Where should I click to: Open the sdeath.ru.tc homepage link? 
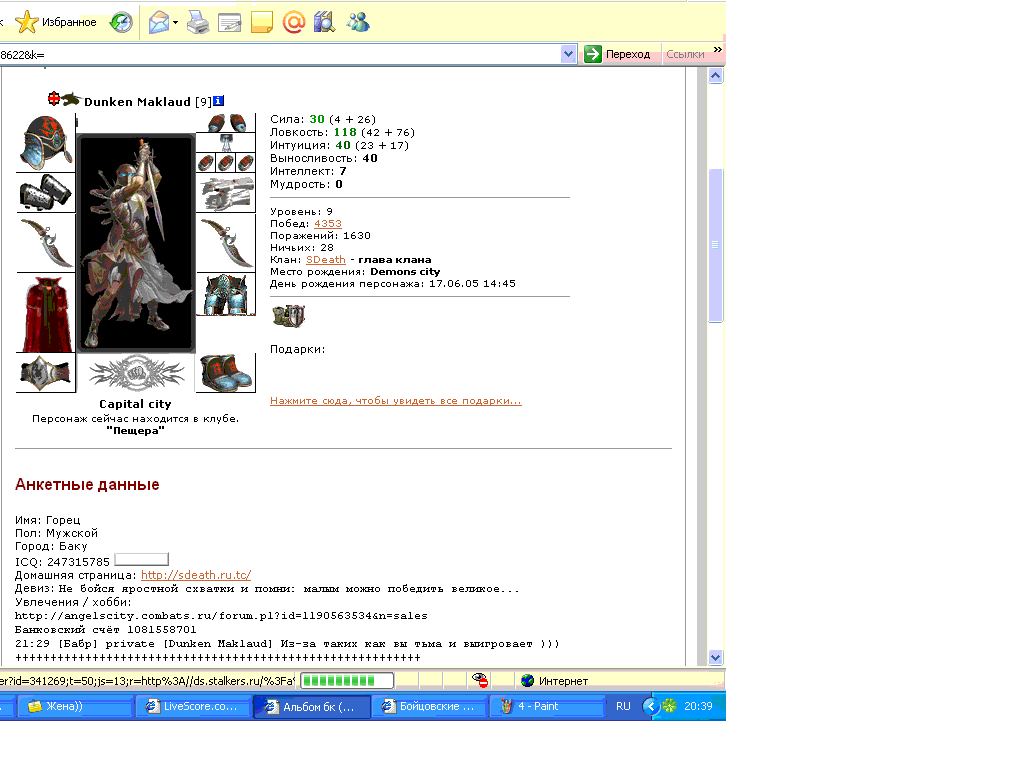pos(196,575)
